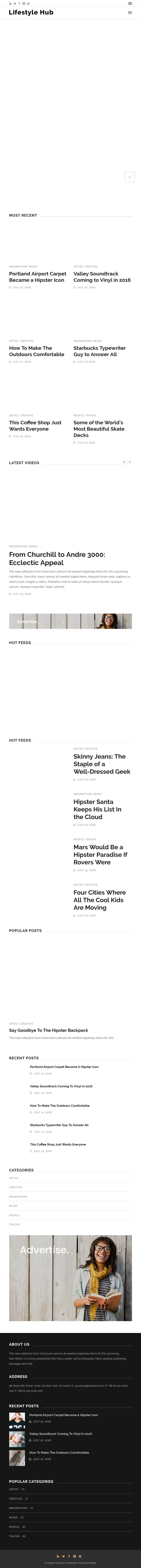Show next Latest Videos slide arrow

click(129, 462)
